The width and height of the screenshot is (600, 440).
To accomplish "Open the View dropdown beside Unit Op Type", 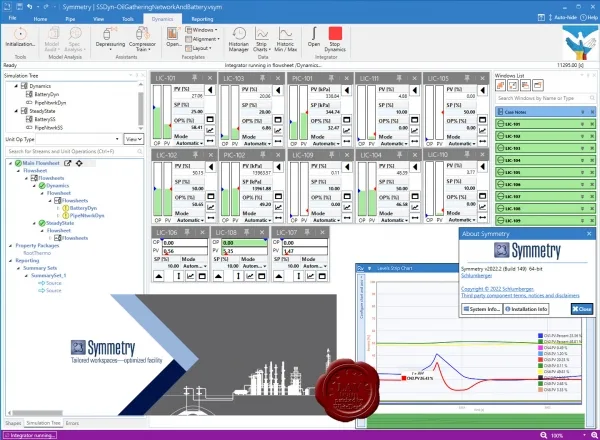I will point(134,139).
